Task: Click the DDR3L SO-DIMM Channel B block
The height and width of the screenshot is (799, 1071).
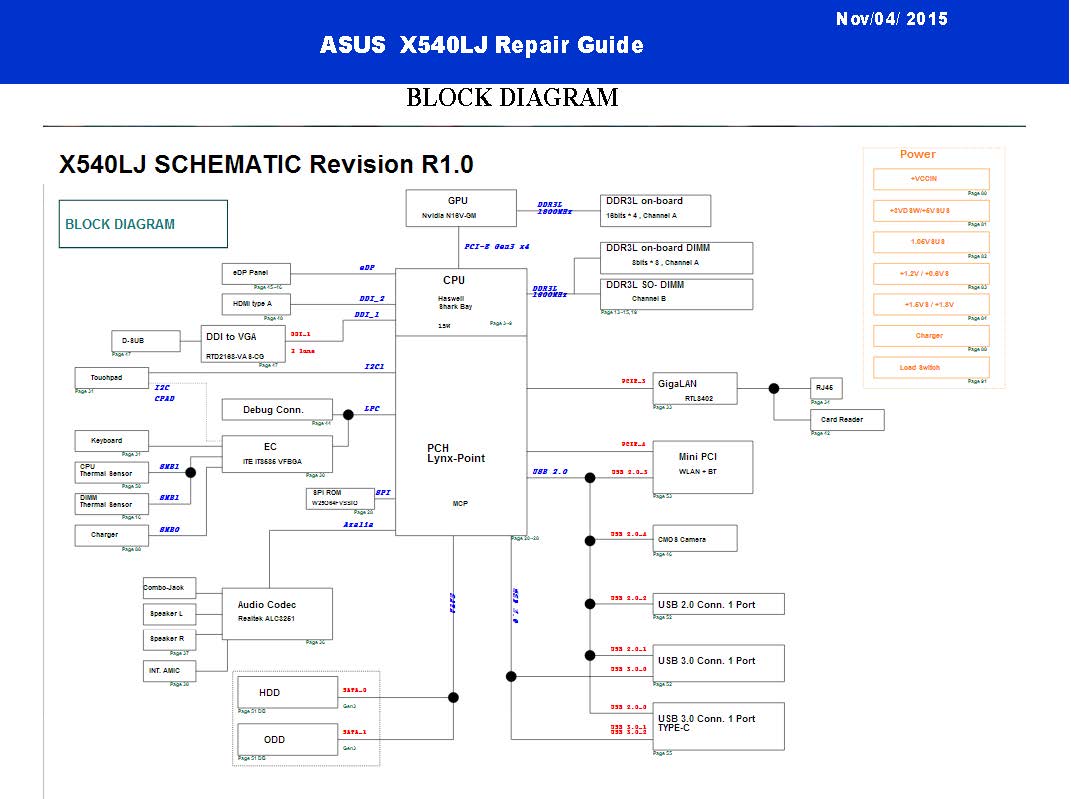Action: coord(676,294)
